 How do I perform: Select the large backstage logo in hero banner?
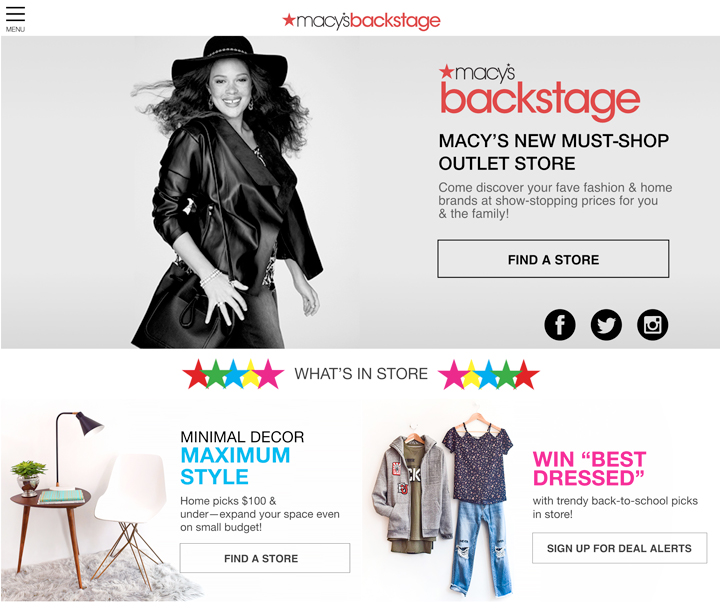(540, 92)
